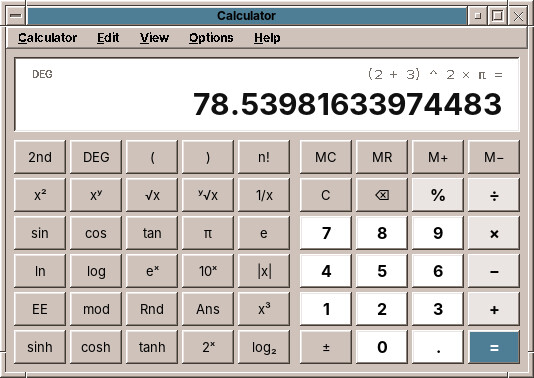Click the tanh key

coord(152,347)
